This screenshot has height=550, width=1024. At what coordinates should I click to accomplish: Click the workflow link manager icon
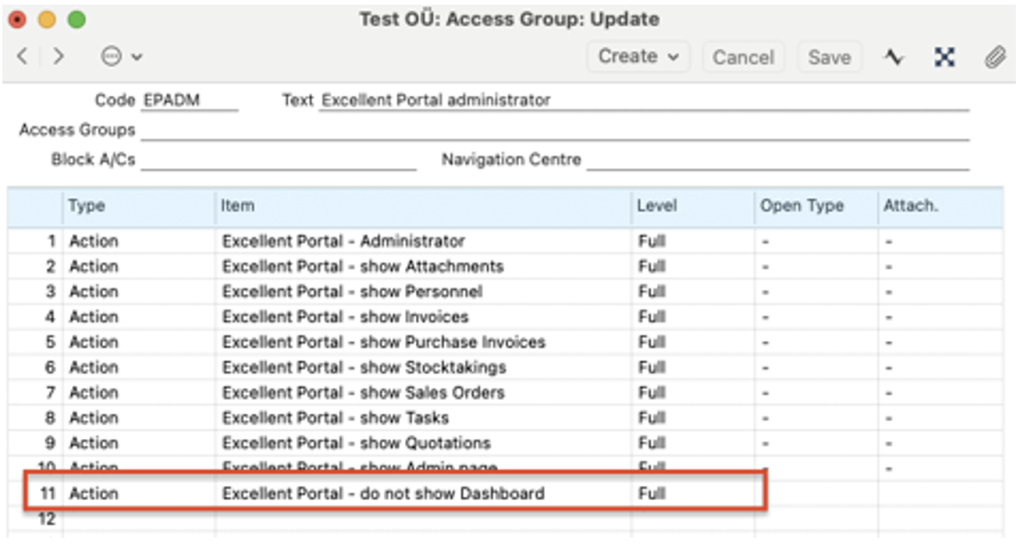click(x=944, y=57)
